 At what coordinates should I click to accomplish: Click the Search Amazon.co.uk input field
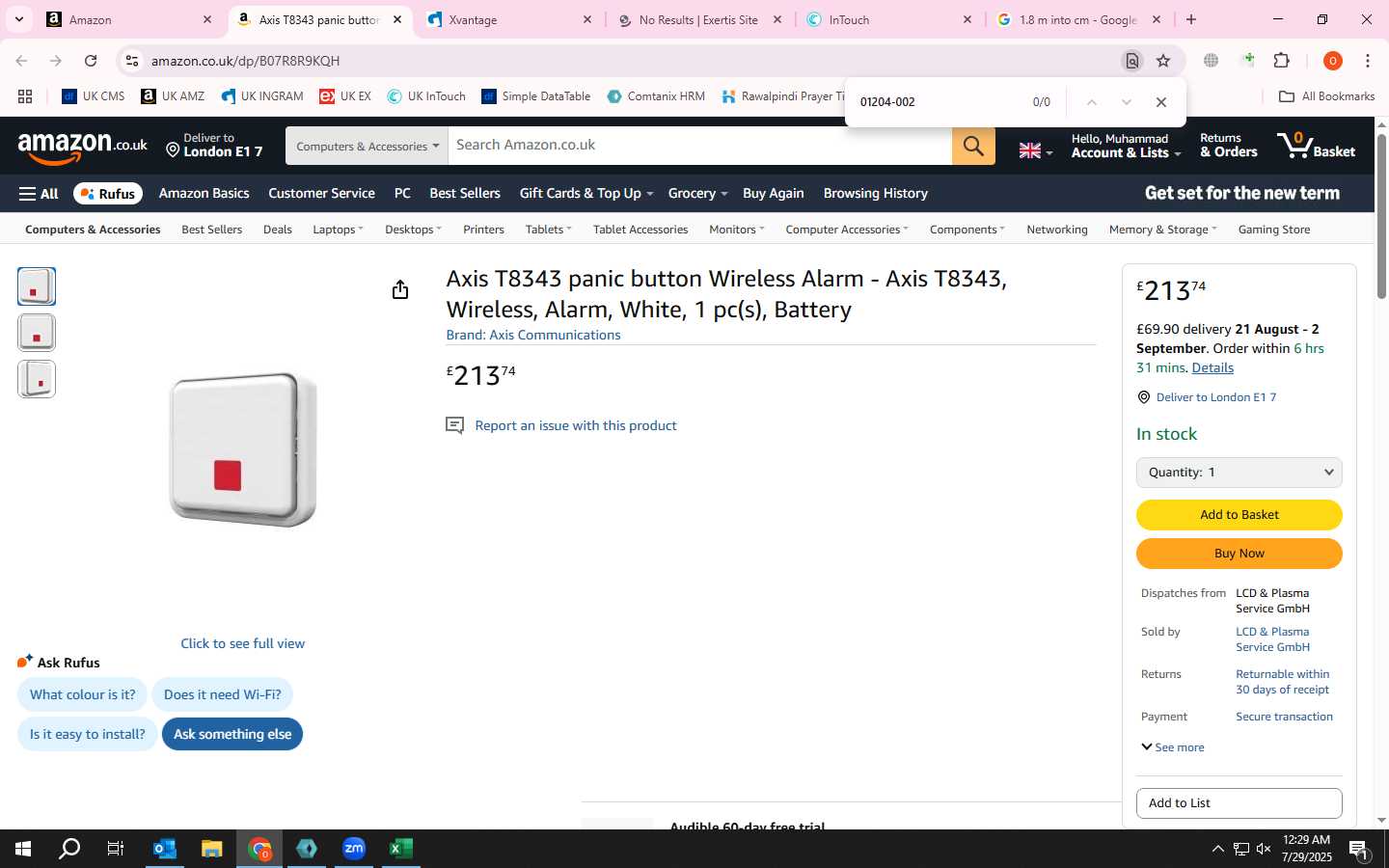click(700, 146)
